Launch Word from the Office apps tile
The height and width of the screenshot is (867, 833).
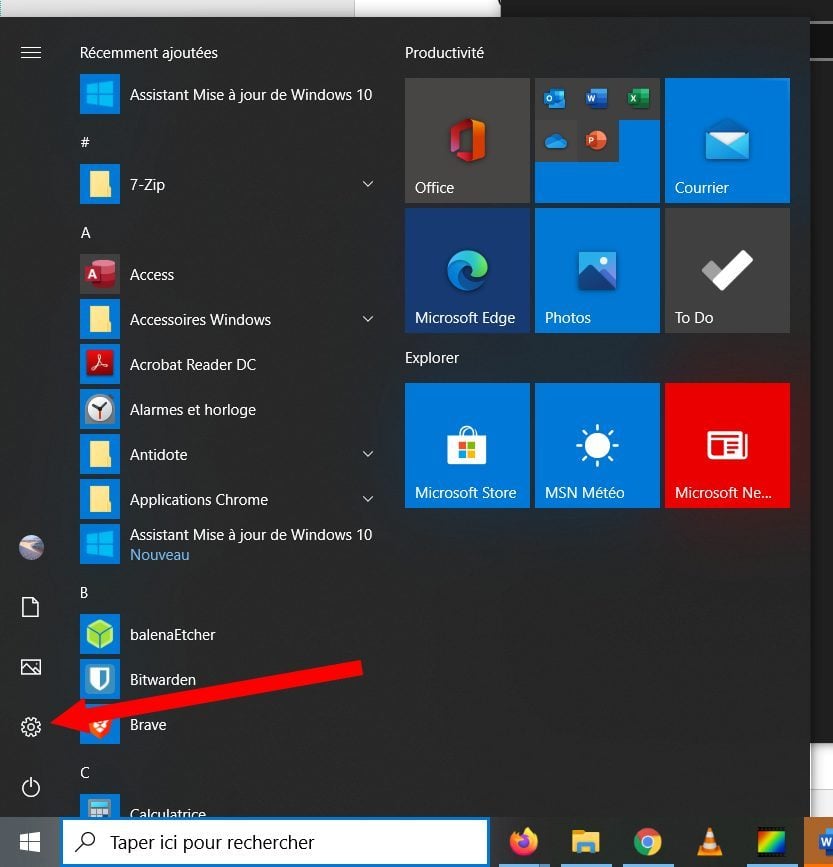point(597,98)
